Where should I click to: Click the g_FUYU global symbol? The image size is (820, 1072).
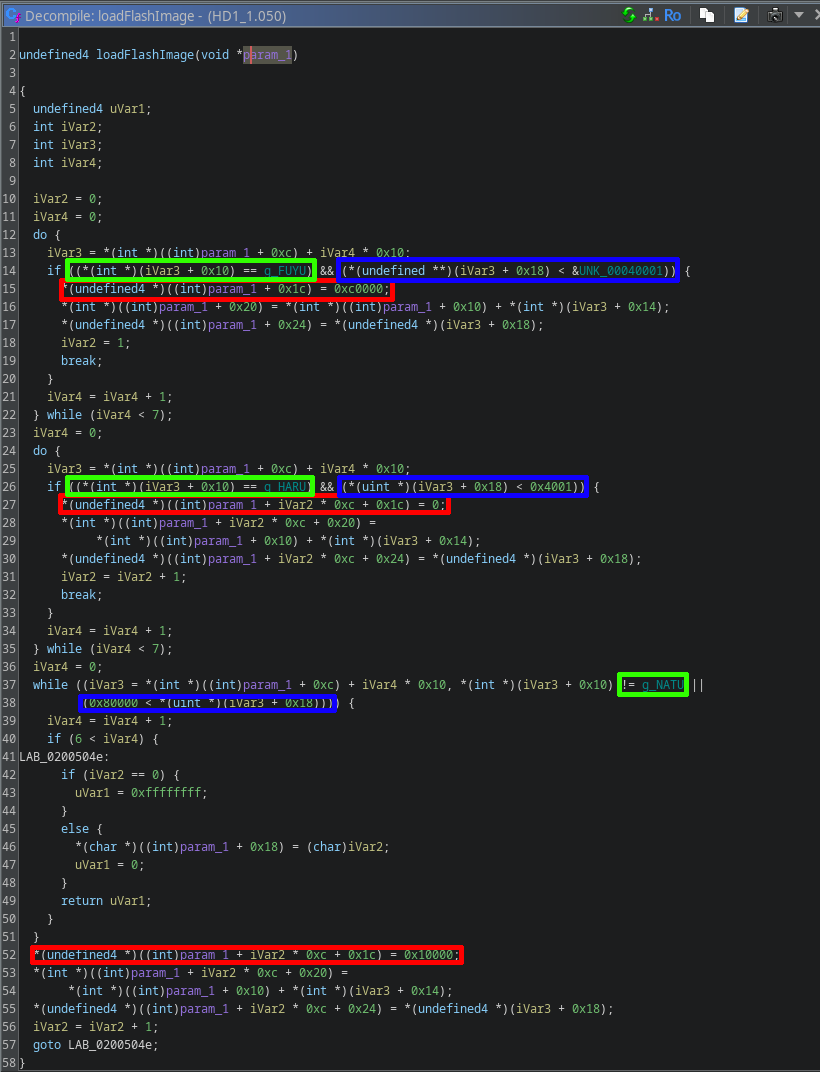pos(289,271)
